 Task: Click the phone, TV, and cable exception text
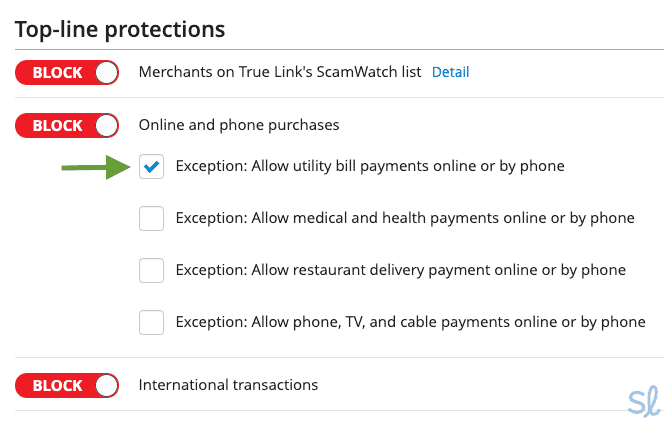coord(410,322)
